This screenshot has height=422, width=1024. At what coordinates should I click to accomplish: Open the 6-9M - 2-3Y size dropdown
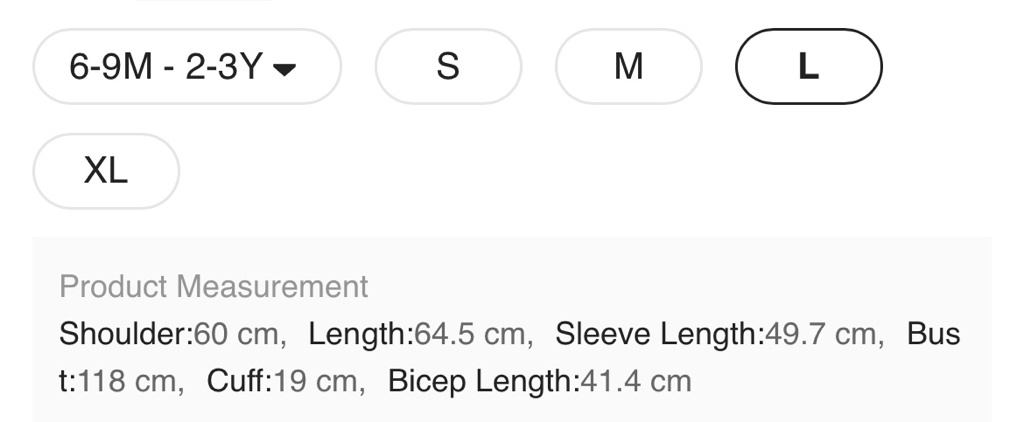coord(187,67)
